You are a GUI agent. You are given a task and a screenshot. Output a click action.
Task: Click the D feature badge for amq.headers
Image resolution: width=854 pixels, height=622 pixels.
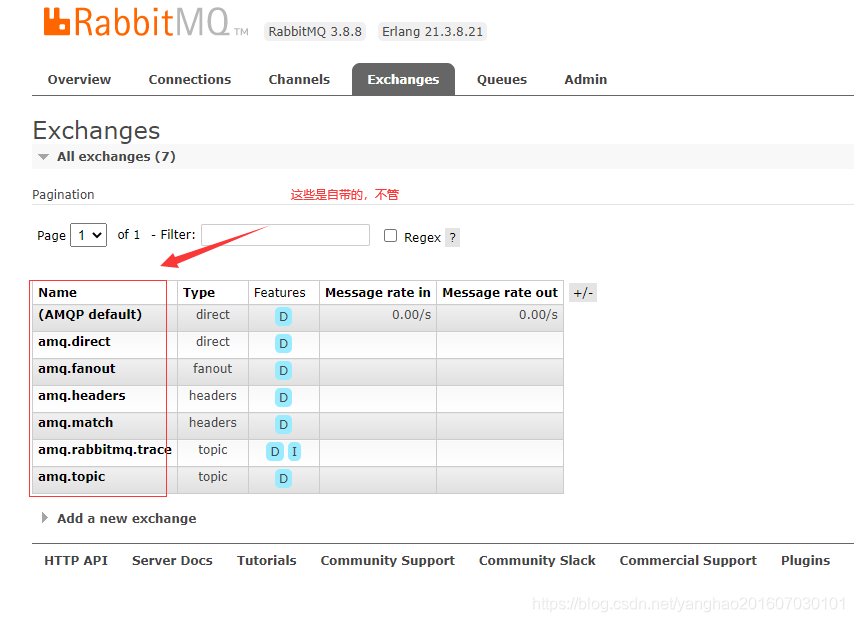283,397
